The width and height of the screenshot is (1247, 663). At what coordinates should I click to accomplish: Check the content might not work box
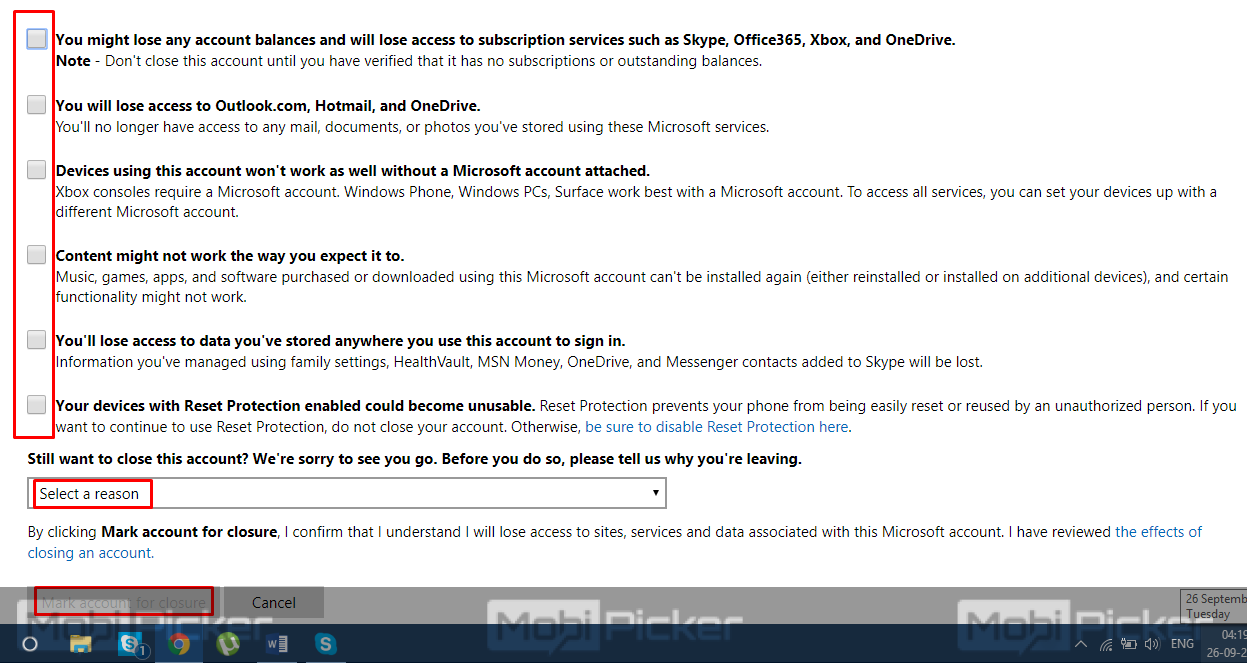37,254
